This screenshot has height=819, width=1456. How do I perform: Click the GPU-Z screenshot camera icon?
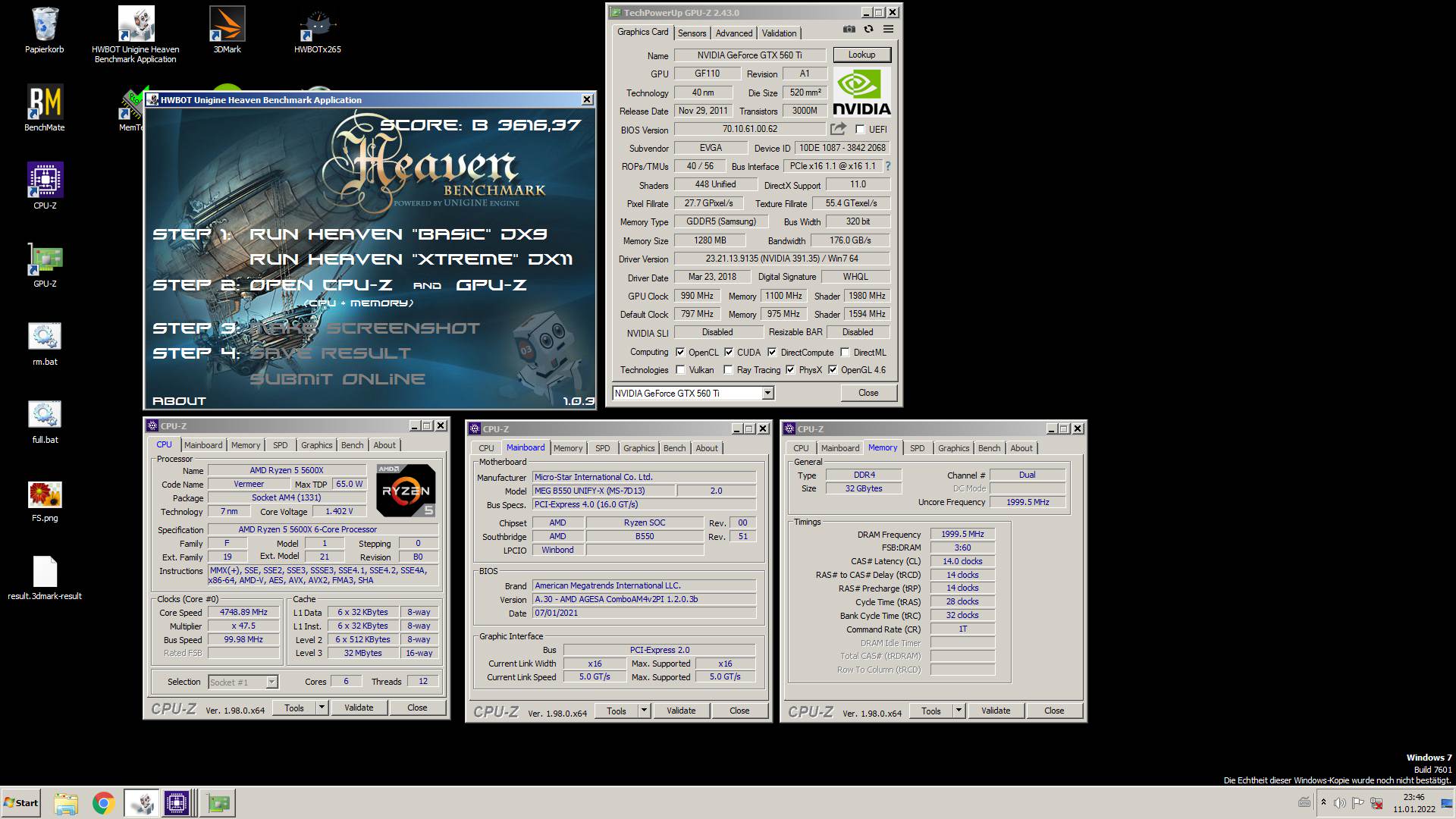tap(849, 29)
